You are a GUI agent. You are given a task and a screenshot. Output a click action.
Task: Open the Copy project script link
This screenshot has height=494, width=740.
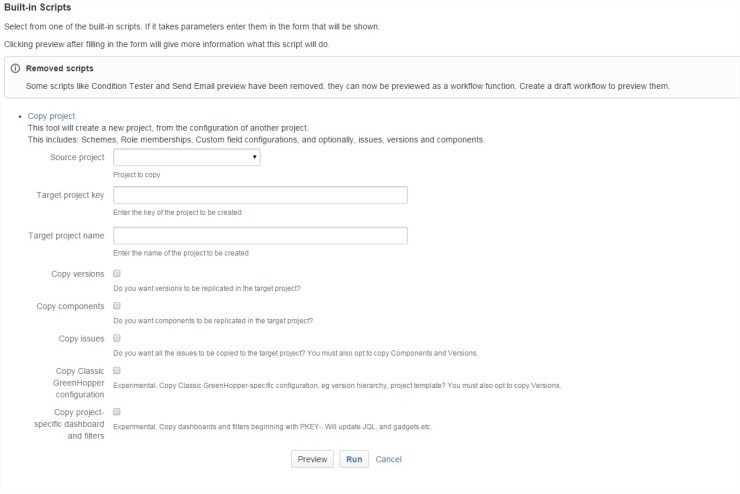(51, 116)
